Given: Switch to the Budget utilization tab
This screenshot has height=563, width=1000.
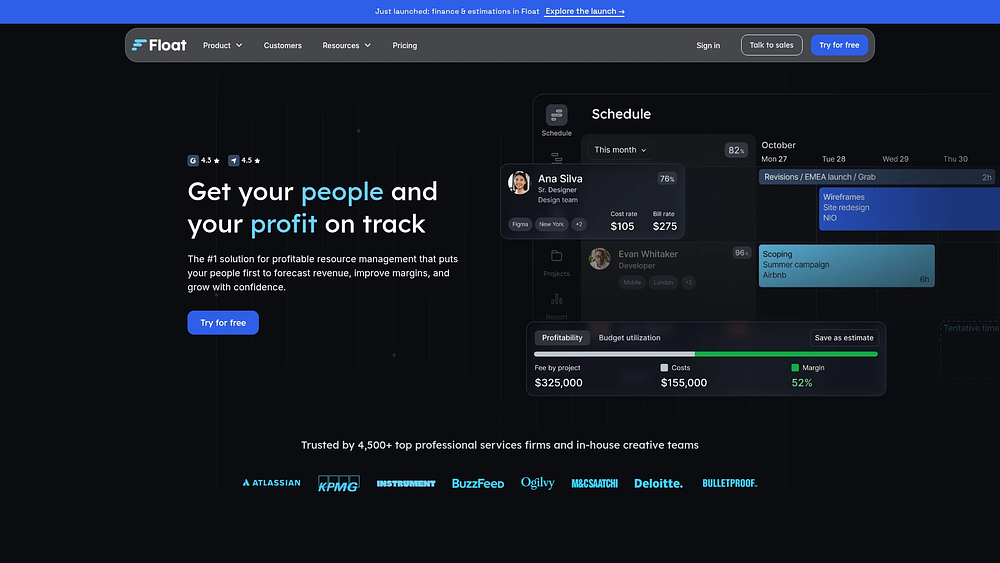Looking at the screenshot, I should (x=629, y=338).
